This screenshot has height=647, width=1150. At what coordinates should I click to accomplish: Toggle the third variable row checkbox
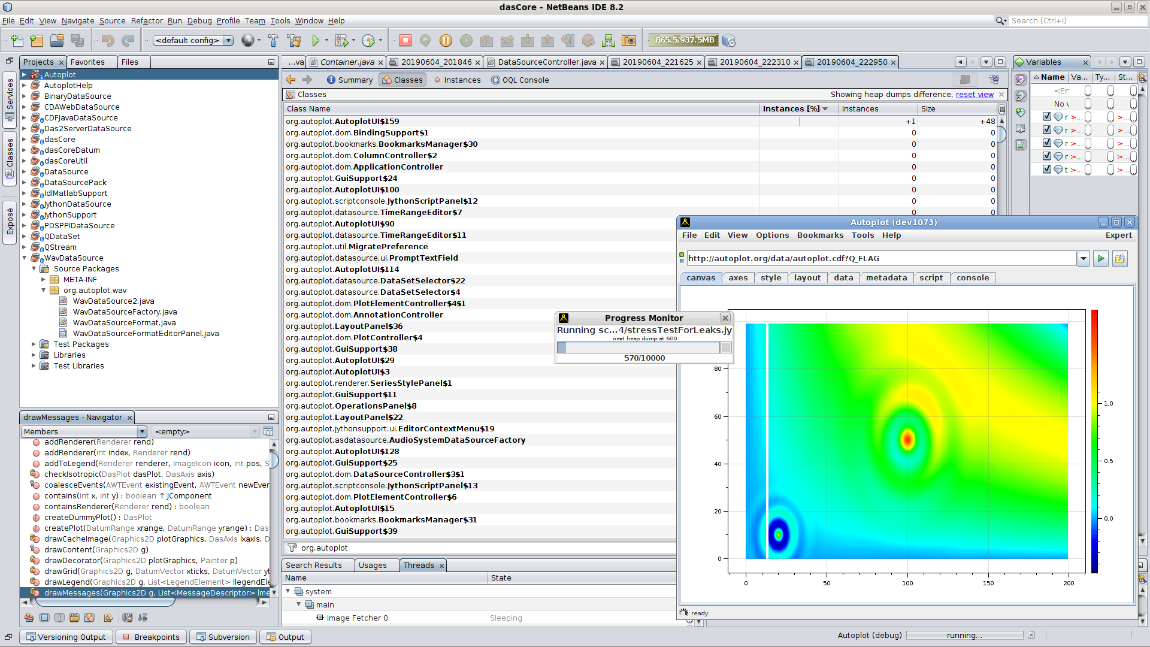click(x=1047, y=143)
